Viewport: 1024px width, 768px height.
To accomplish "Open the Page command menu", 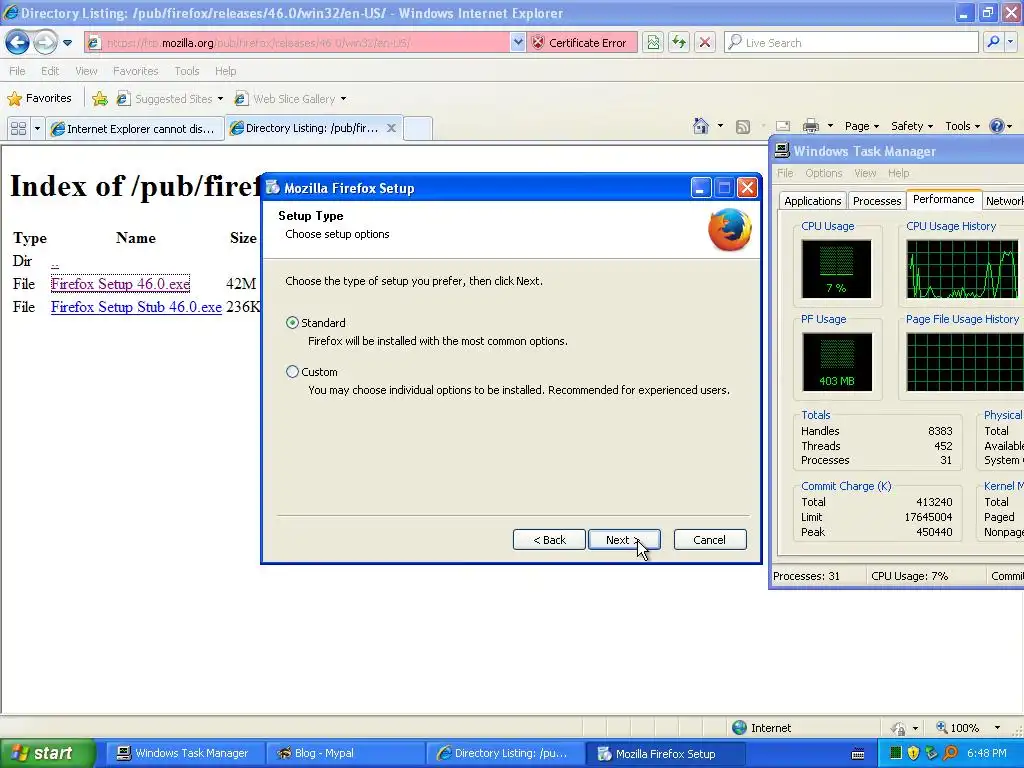I will pos(861,126).
